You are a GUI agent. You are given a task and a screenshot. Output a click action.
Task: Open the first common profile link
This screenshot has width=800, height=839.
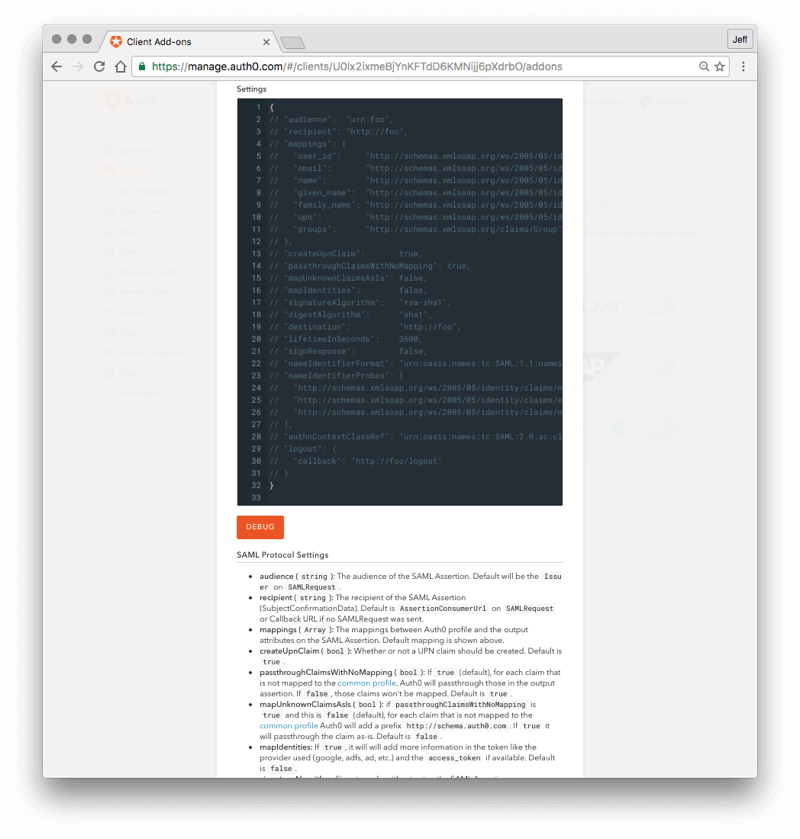(367, 683)
